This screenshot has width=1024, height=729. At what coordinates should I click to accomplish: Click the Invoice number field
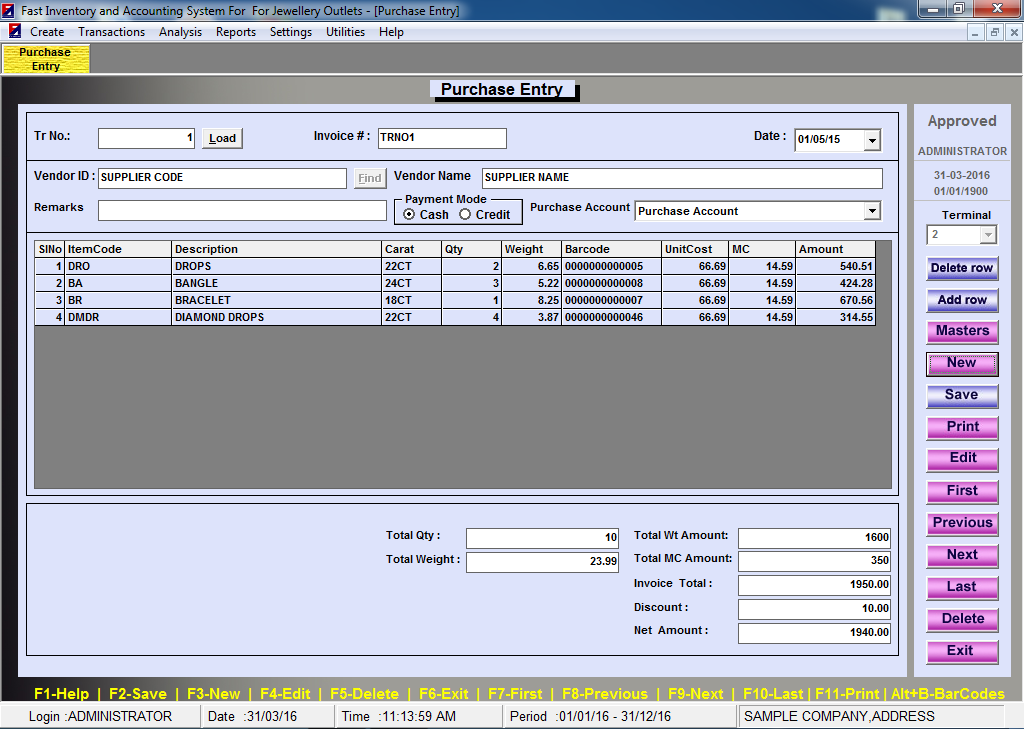[441, 138]
